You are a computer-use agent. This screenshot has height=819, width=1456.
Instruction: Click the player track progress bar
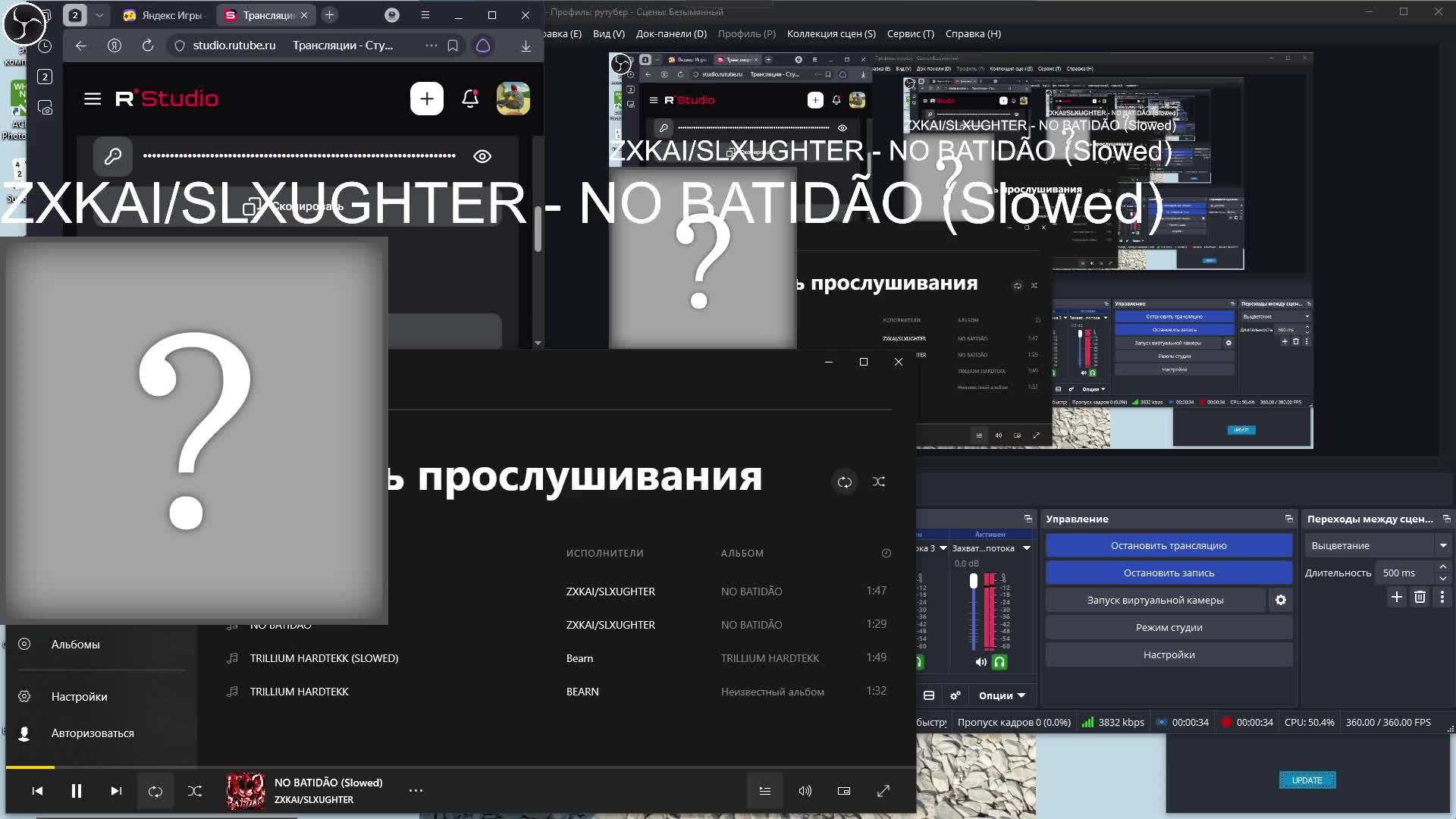(x=461, y=767)
